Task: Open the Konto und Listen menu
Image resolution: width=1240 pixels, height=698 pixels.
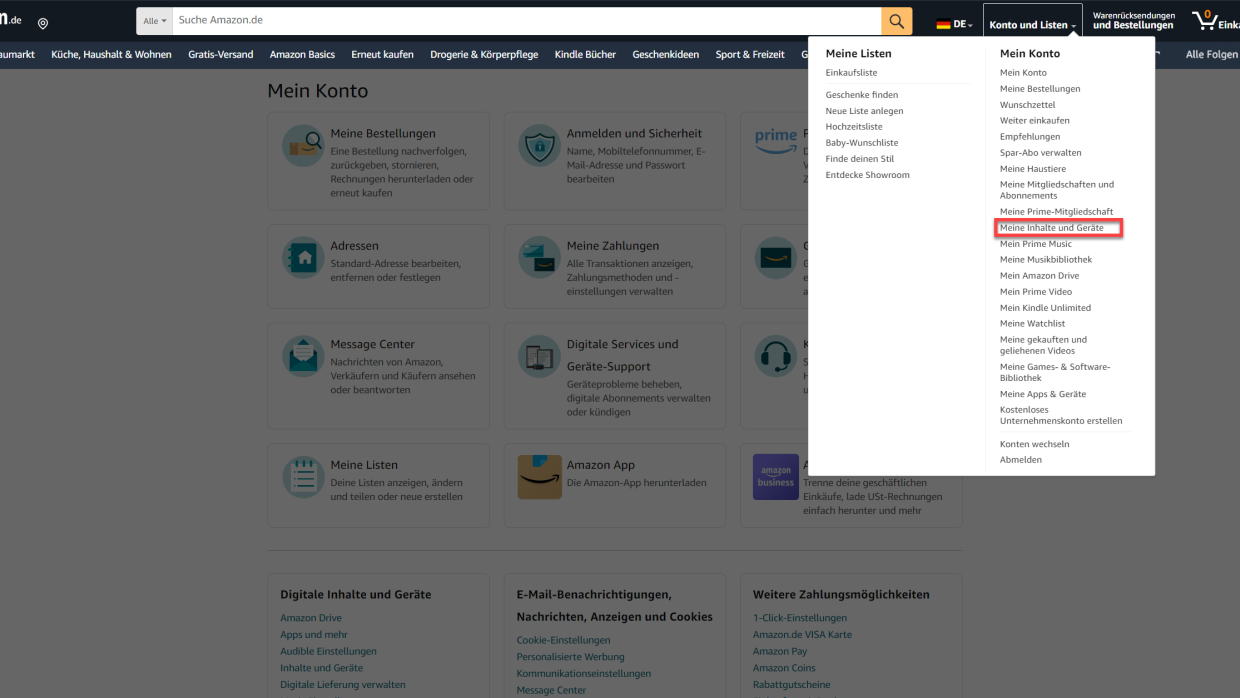Action: tap(1032, 24)
